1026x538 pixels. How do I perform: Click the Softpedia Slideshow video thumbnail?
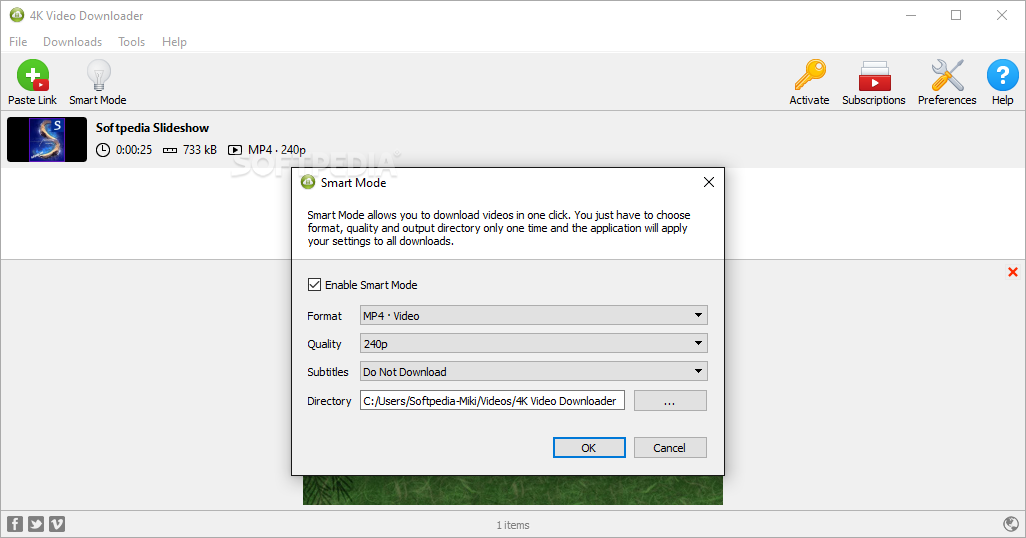[x=46, y=139]
